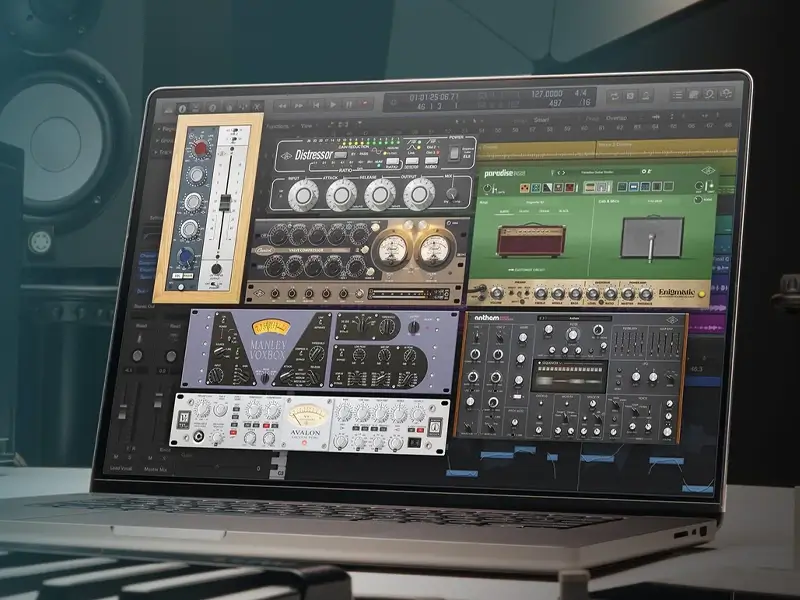Screen dimensions: 800x600
Task: Open the Loop Browser icon
Action: click(710, 94)
